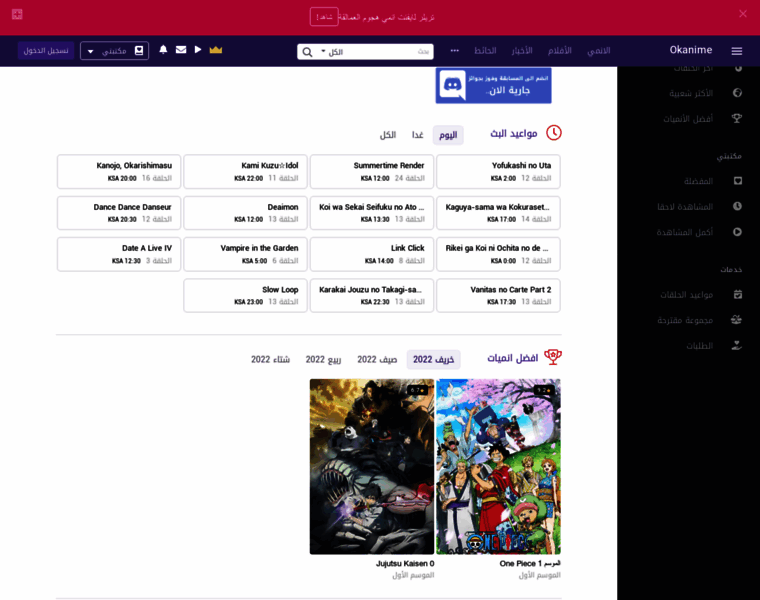760x600 pixels.
Task: Open the الحائط navigation tab
Action: click(485, 51)
